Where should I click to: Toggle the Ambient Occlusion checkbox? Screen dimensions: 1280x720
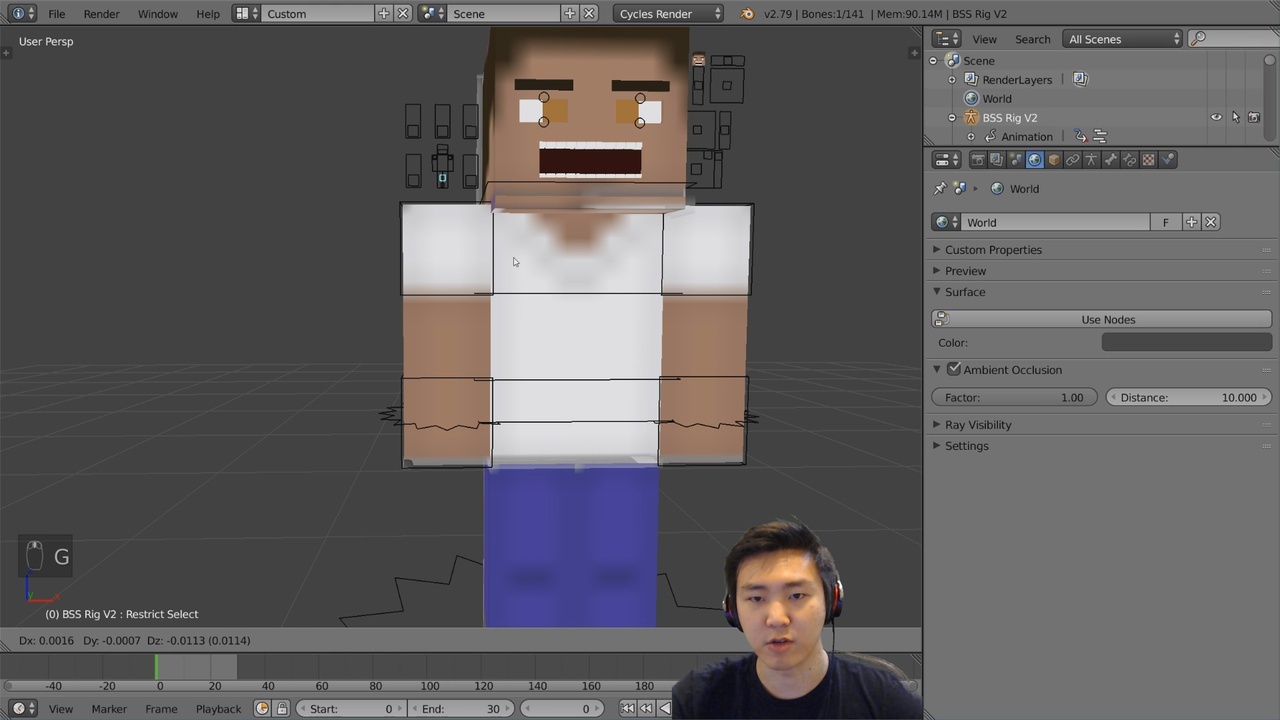[x=954, y=369]
